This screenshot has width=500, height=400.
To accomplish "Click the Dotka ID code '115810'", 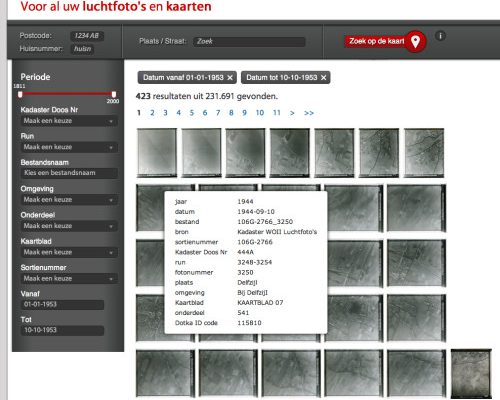I will pos(249,323).
